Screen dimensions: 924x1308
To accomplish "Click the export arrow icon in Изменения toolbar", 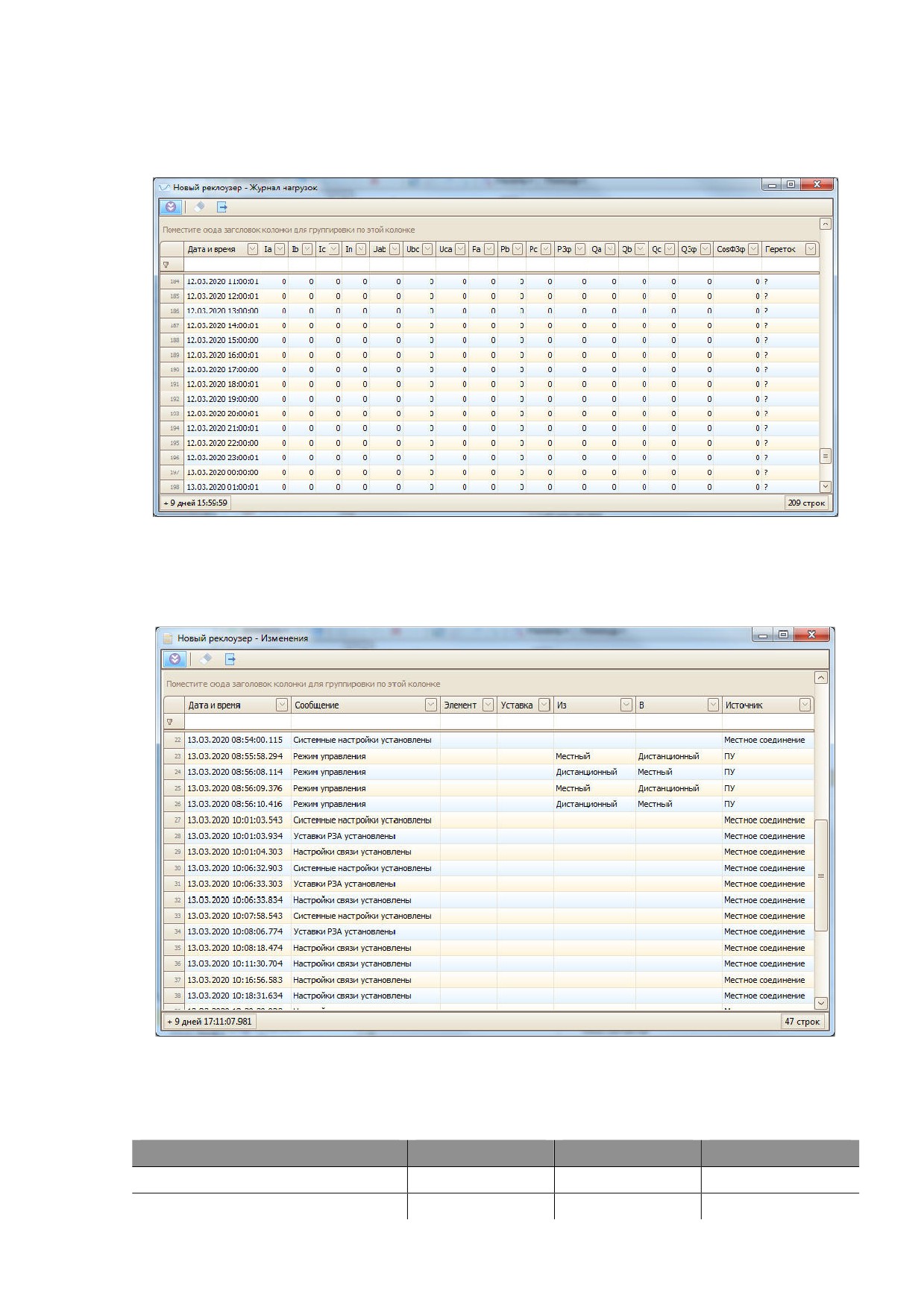I will click(230, 659).
